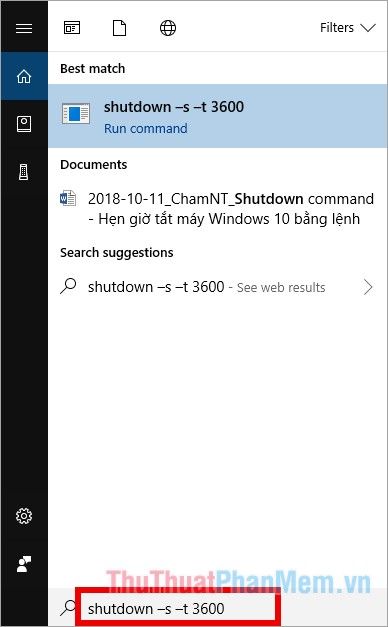Open Settings gear in the search sidebar
388x627 pixels.
click(24, 516)
